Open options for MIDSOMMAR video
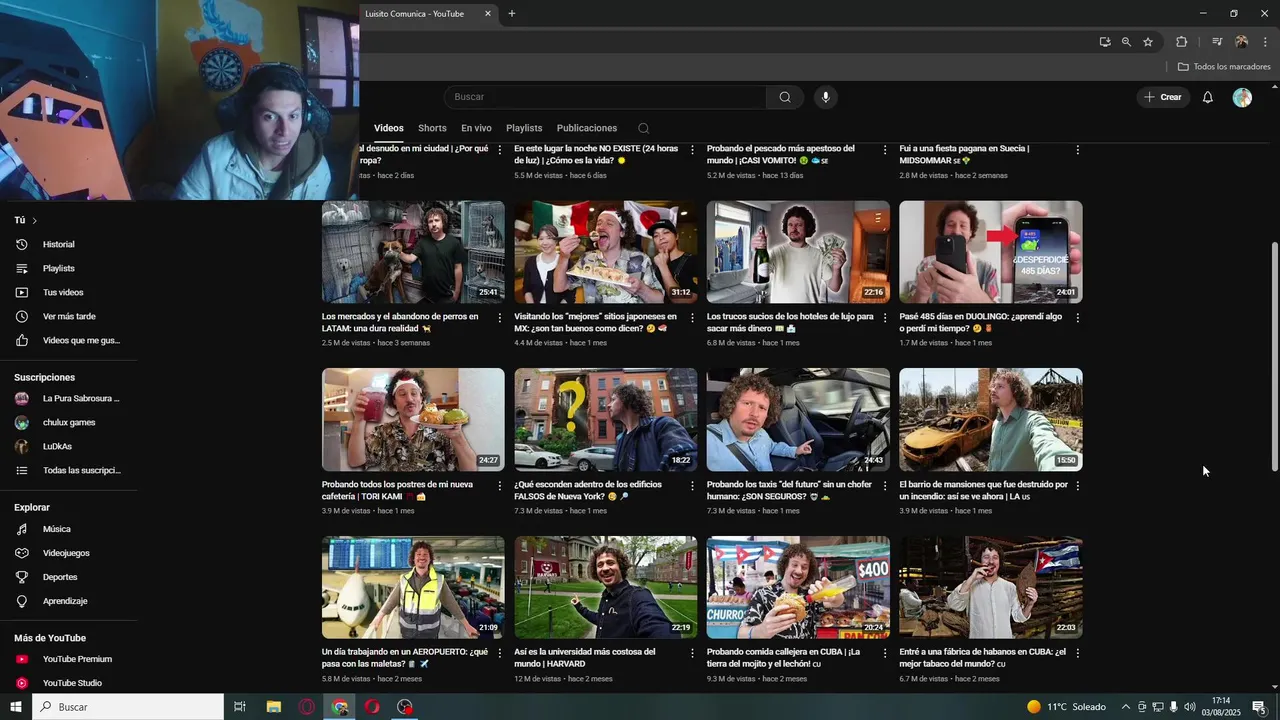1280x720 pixels. (x=1077, y=150)
